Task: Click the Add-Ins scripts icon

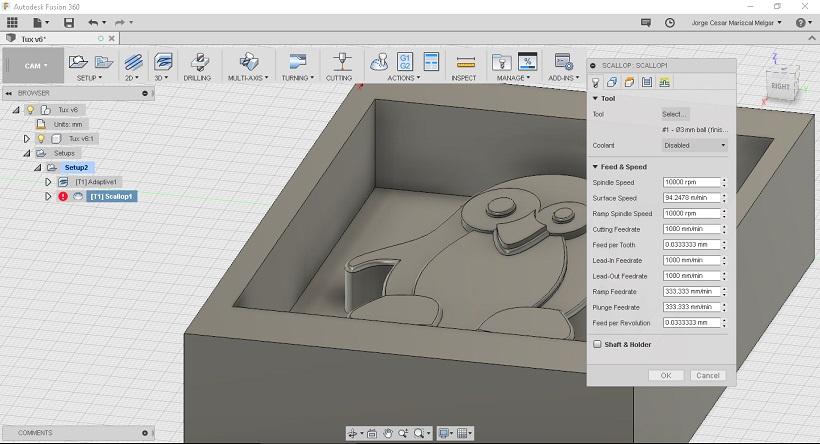Action: (564, 62)
